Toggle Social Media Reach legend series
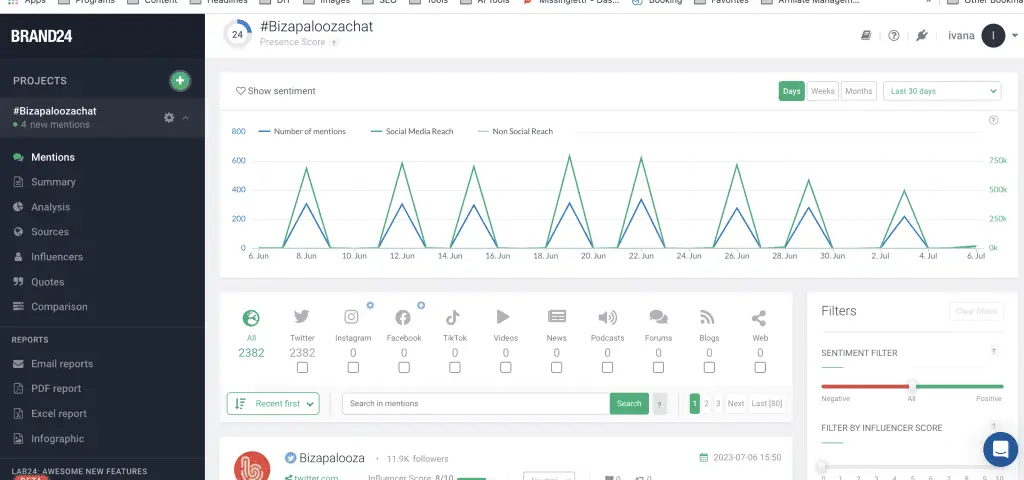 click(412, 131)
